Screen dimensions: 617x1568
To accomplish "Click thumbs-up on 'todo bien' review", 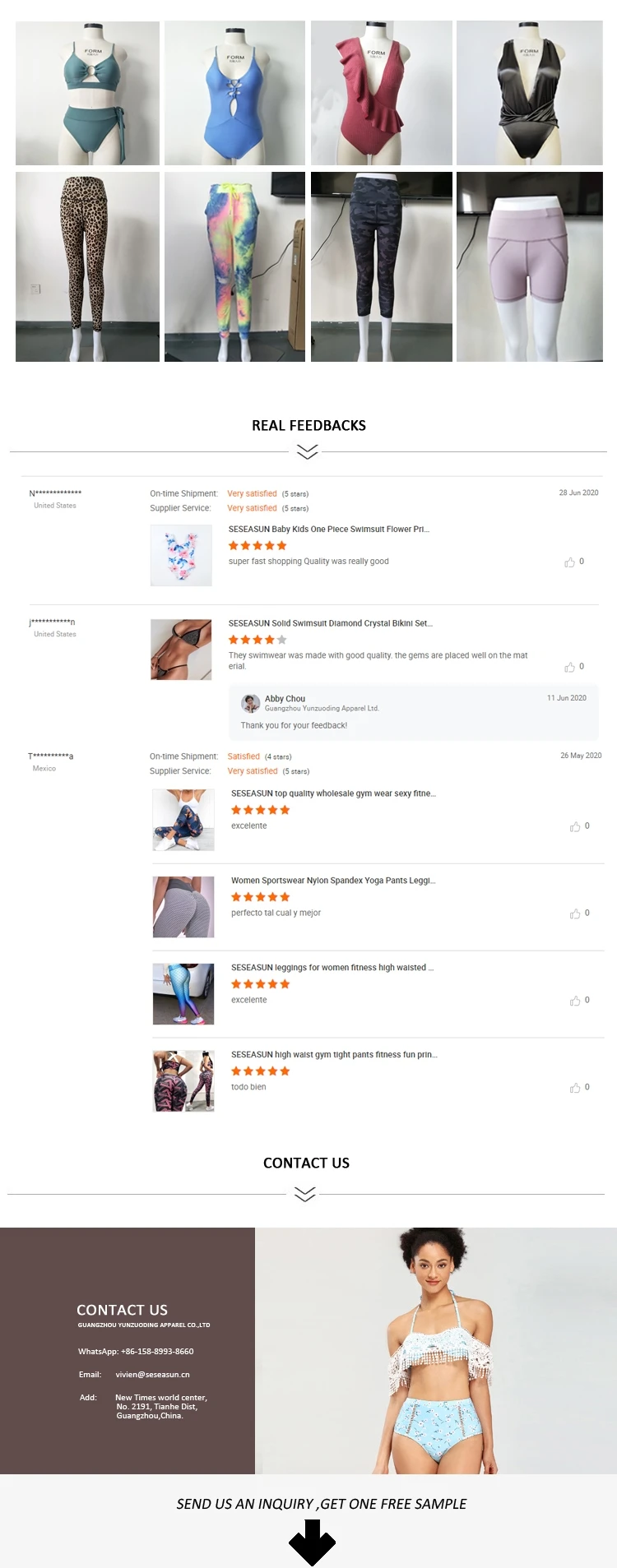I will 575,1088.
